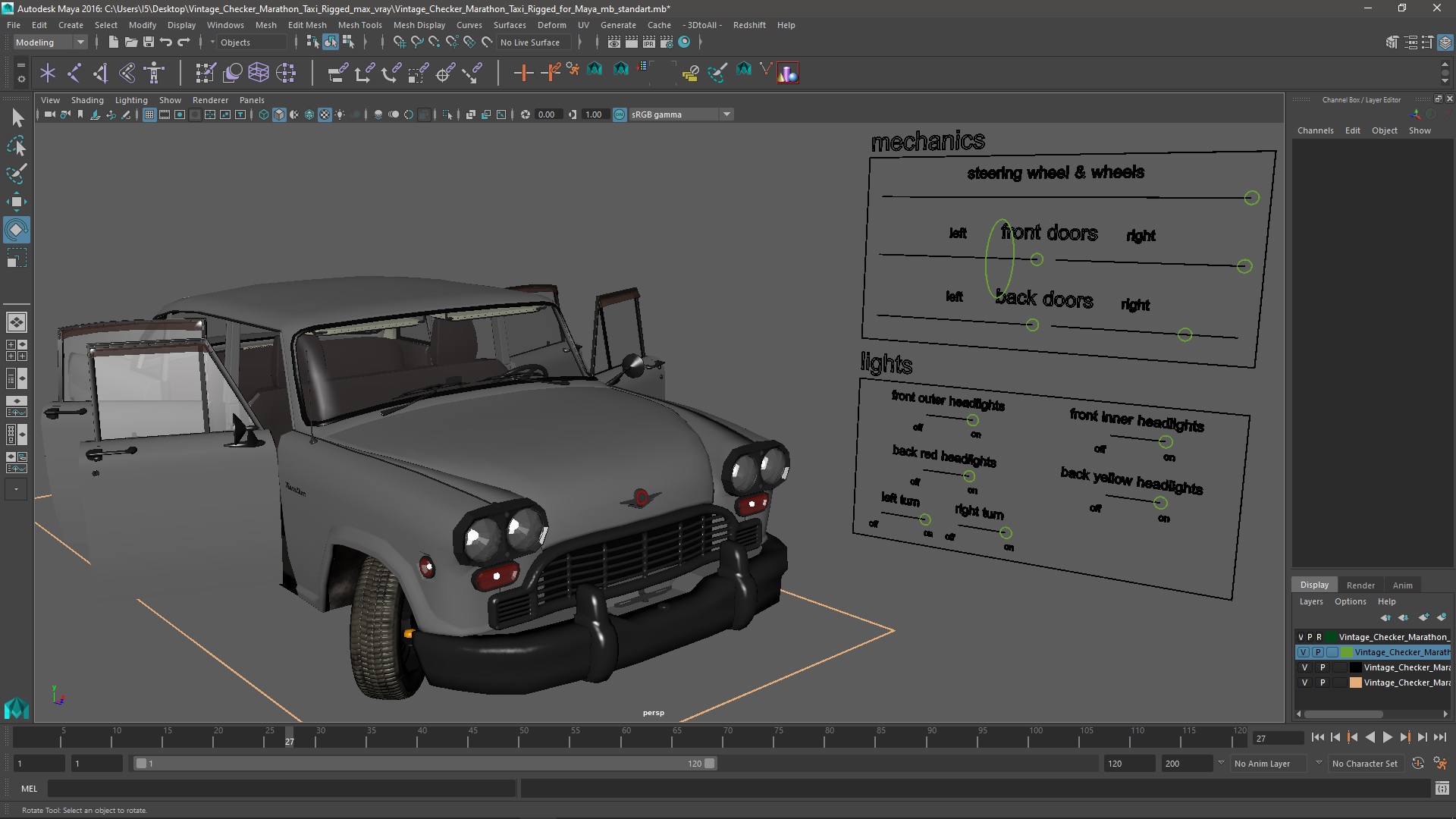Viewport: 1456px width, 819px height.
Task: Open the Mesh Tools menu
Action: tap(359, 25)
